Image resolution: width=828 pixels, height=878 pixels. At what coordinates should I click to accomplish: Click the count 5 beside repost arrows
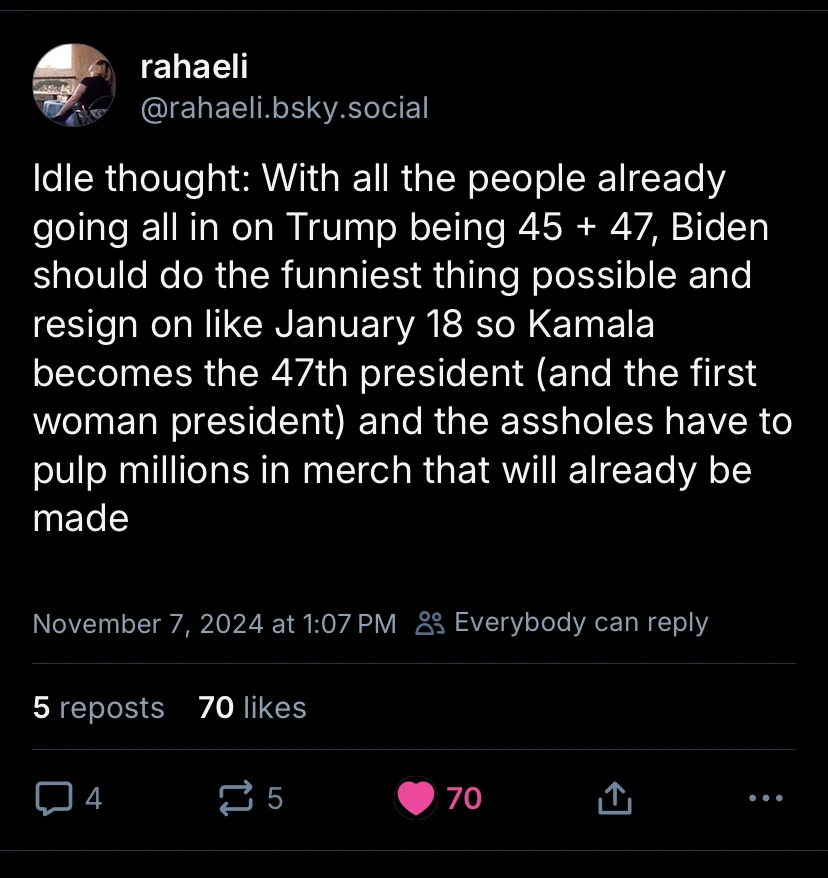click(x=275, y=798)
